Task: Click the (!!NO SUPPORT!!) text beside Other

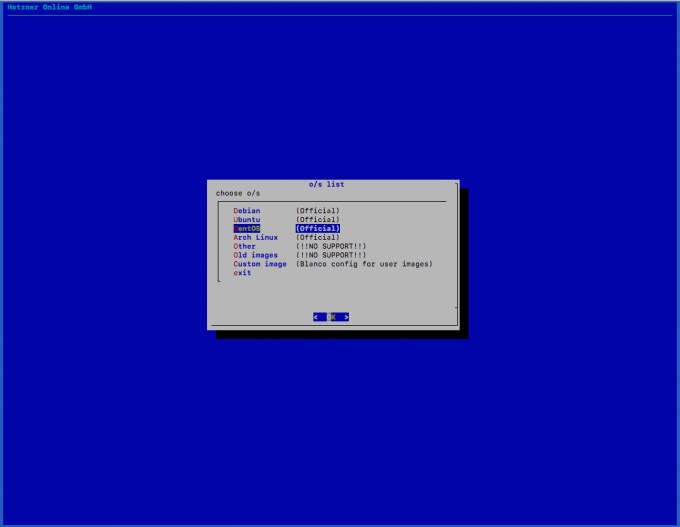Action: [x=330, y=246]
